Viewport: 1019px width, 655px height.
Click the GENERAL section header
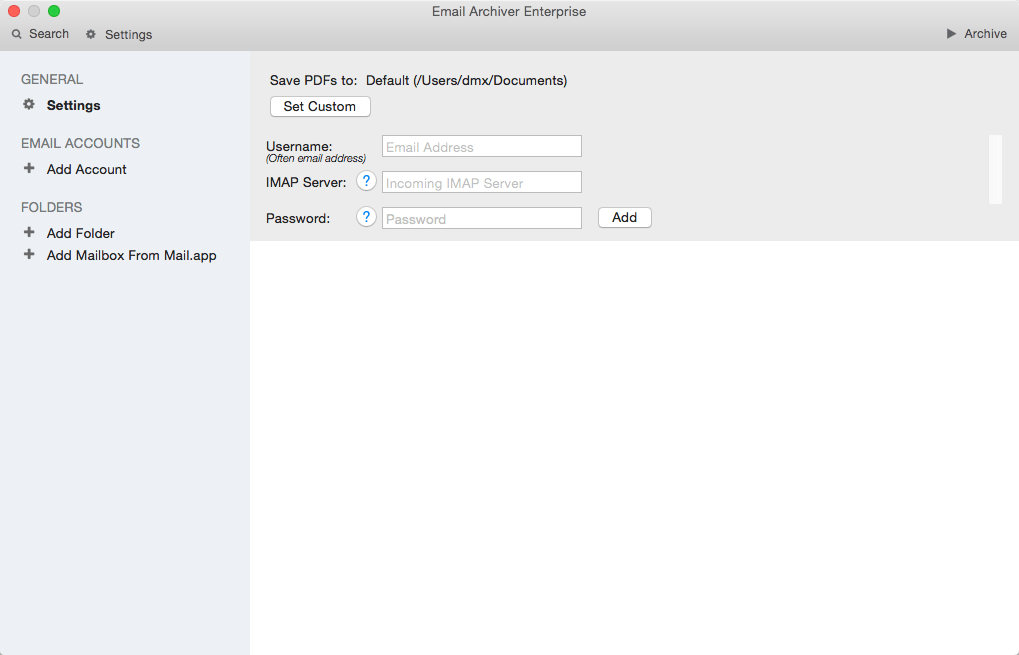pyautogui.click(x=52, y=79)
